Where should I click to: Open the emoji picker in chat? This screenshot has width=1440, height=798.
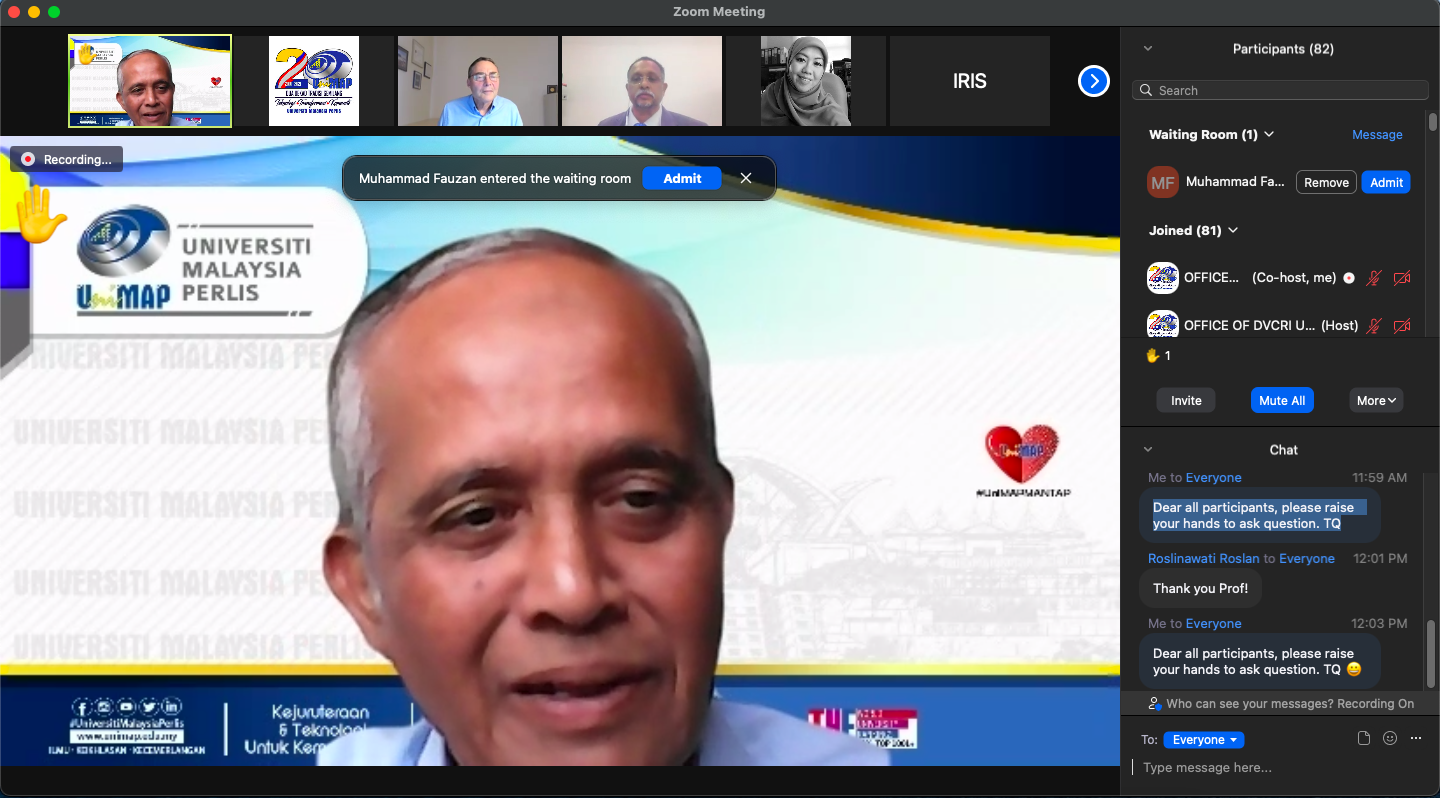1390,739
